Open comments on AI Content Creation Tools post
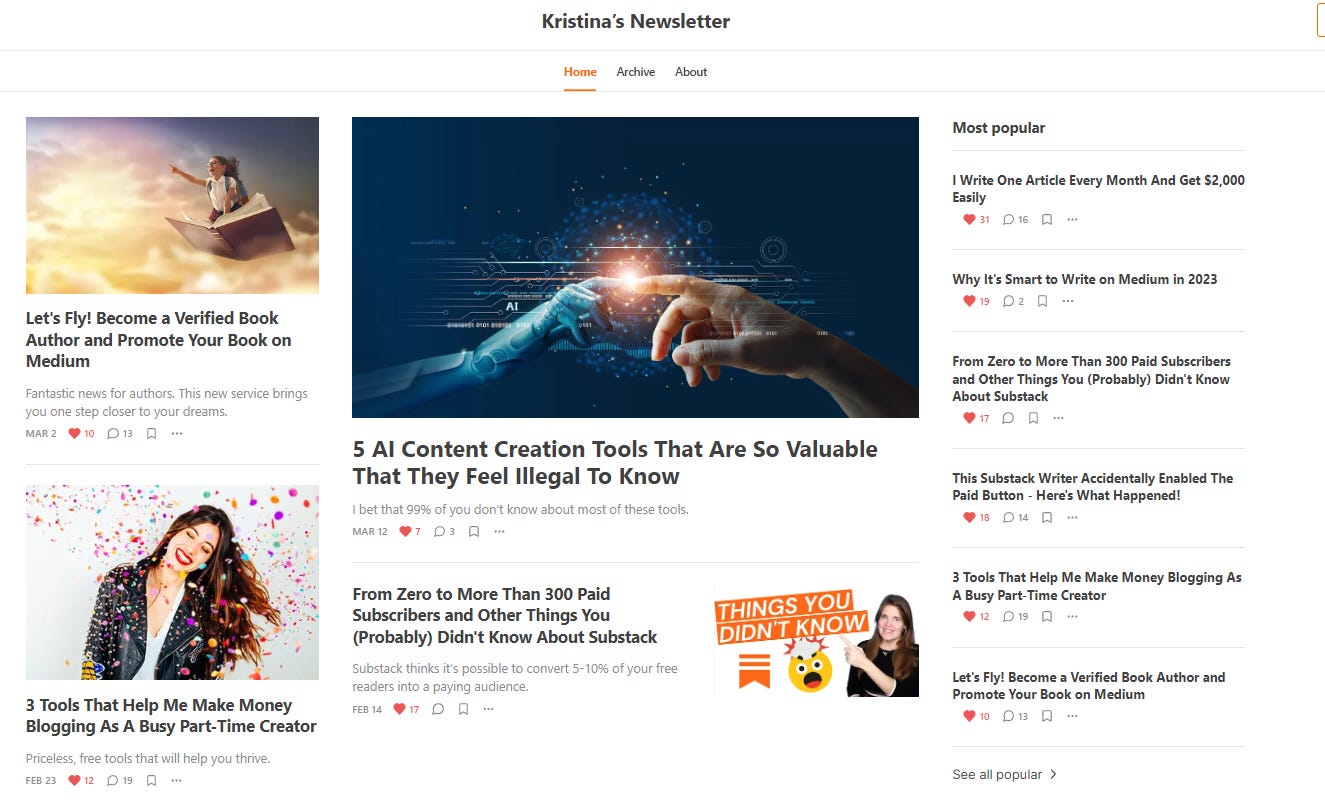Image resolution: width=1325 pixels, height=812 pixels. [444, 532]
